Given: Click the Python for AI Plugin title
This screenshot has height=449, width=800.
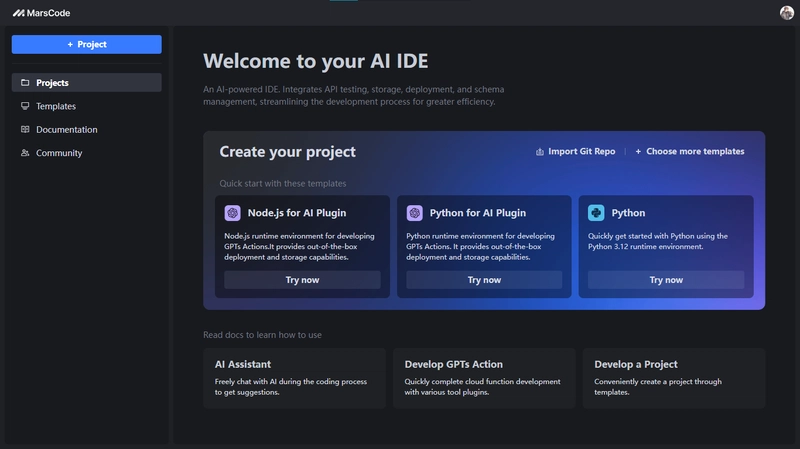Looking at the screenshot, I should coord(478,213).
